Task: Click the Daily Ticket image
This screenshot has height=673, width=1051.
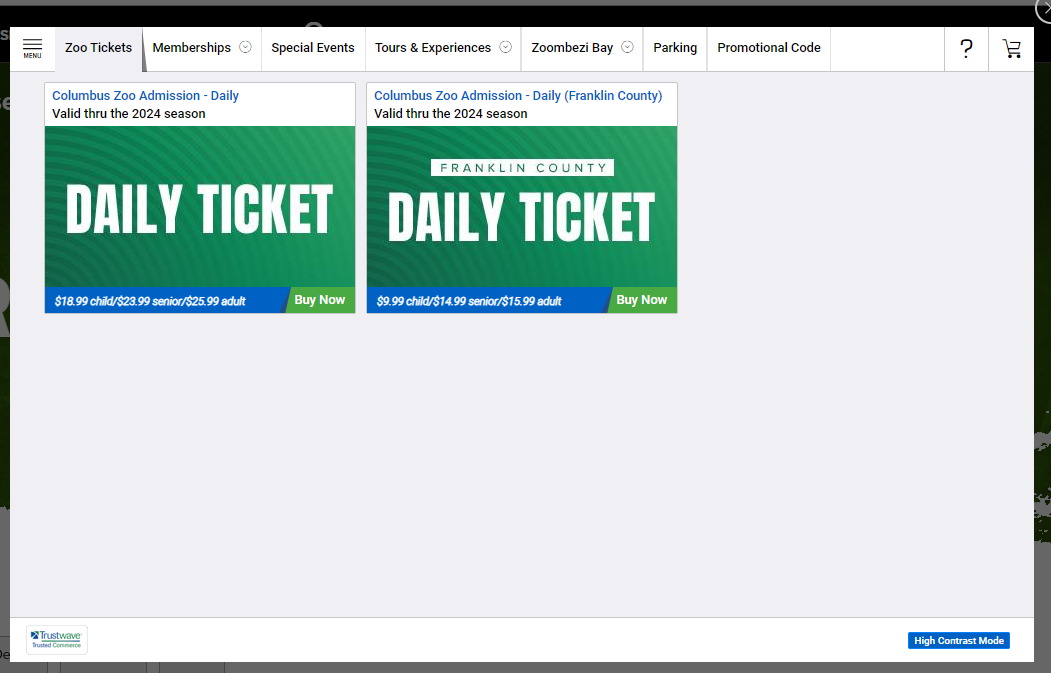Action: click(x=200, y=206)
